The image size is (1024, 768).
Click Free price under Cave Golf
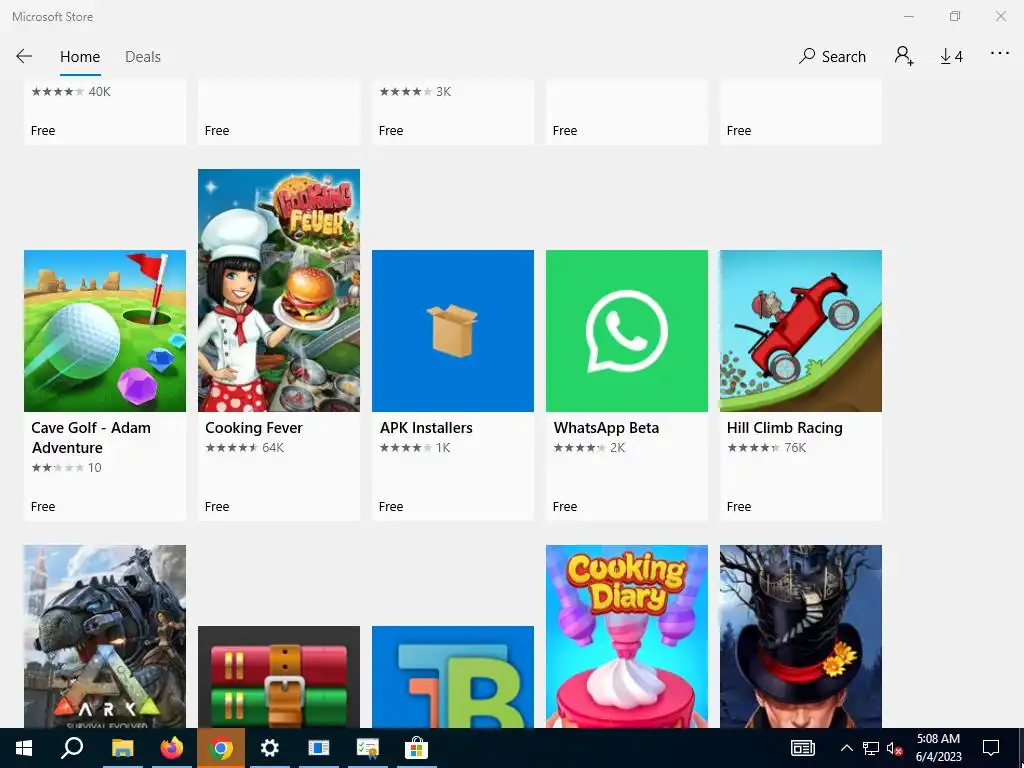coord(43,507)
